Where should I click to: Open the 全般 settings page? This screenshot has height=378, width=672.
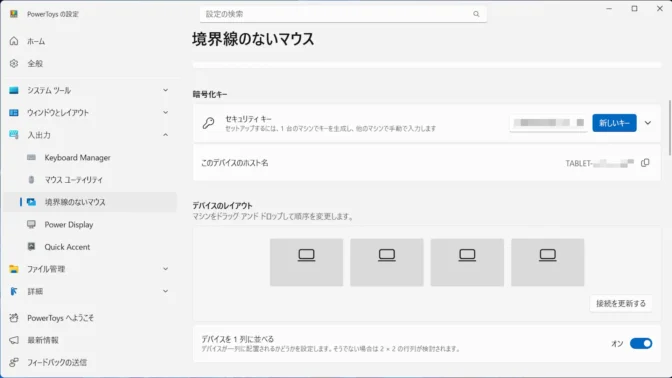pyautogui.click(x=89, y=63)
